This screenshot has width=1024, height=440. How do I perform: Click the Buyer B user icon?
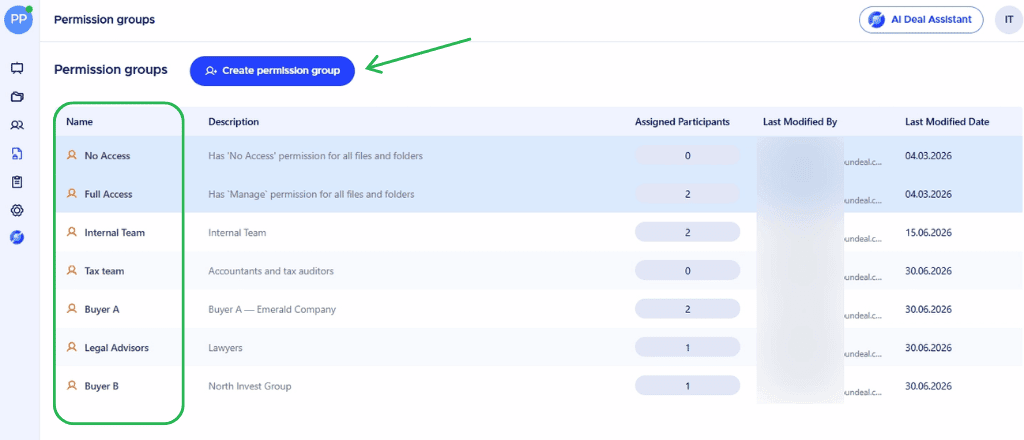(x=72, y=386)
